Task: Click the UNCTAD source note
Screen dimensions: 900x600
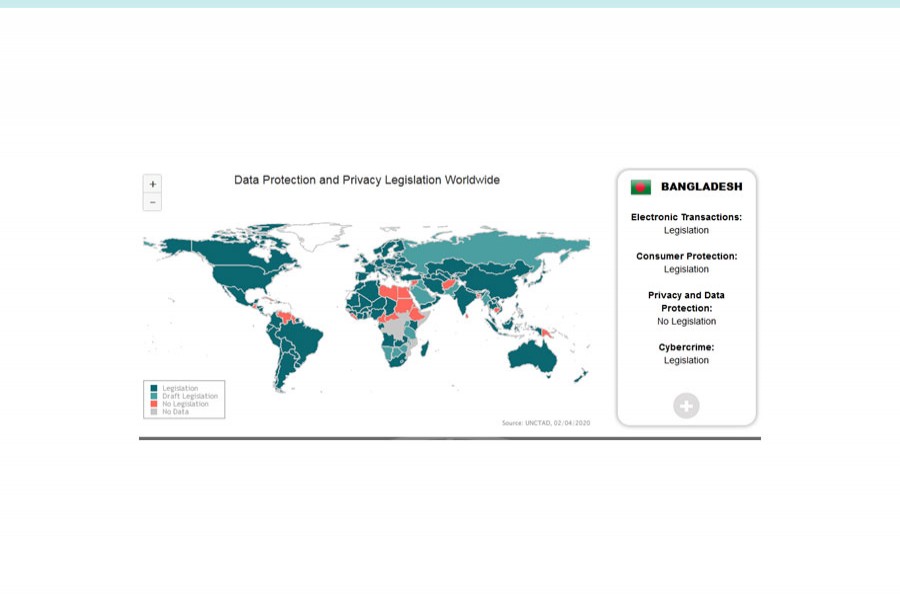Action: (545, 423)
